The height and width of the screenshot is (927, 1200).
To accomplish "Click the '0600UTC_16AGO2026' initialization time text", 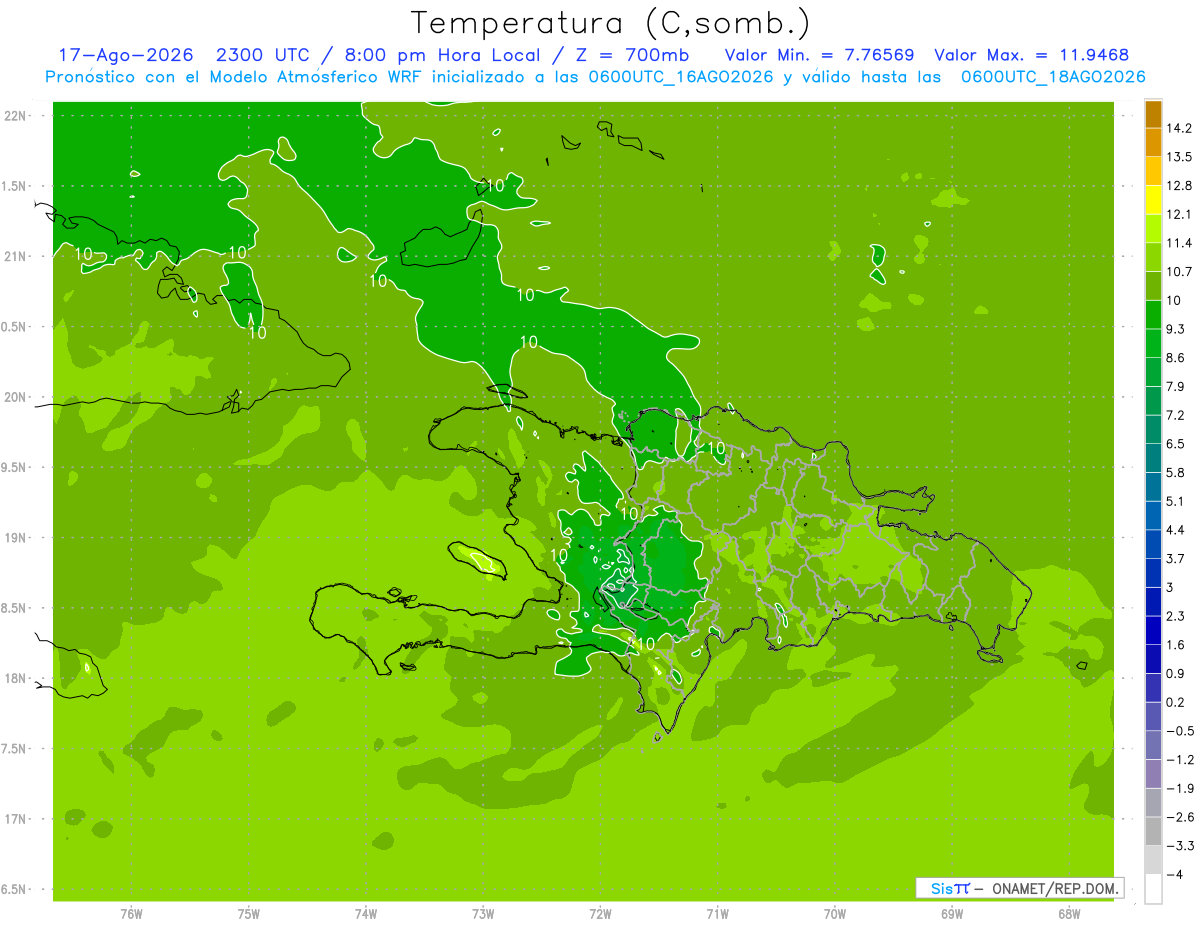I will click(683, 77).
